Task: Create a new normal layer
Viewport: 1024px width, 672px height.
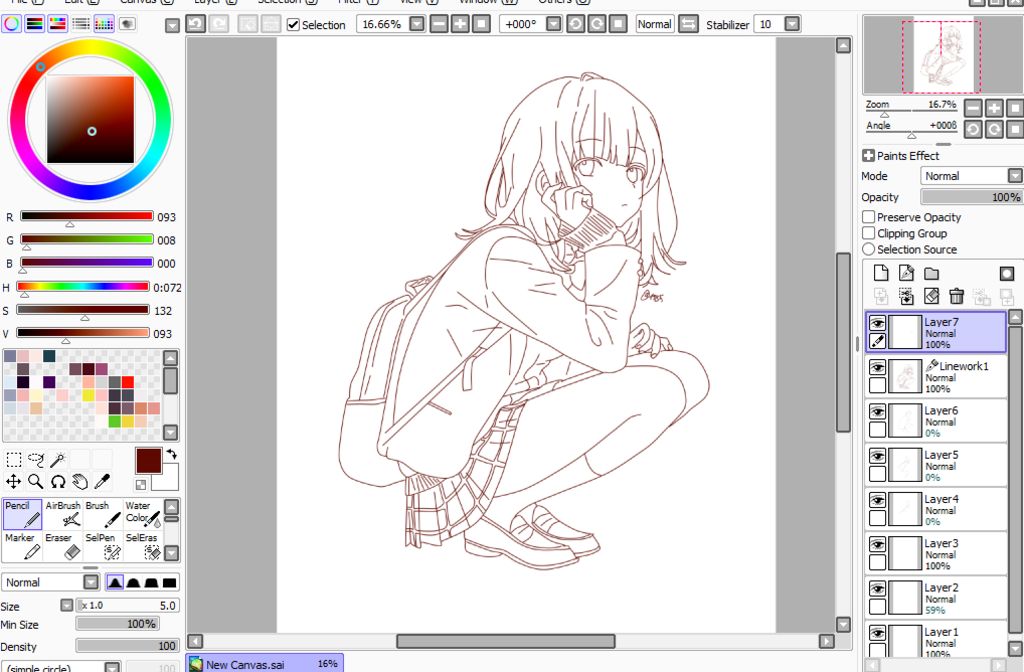Action: (881, 273)
